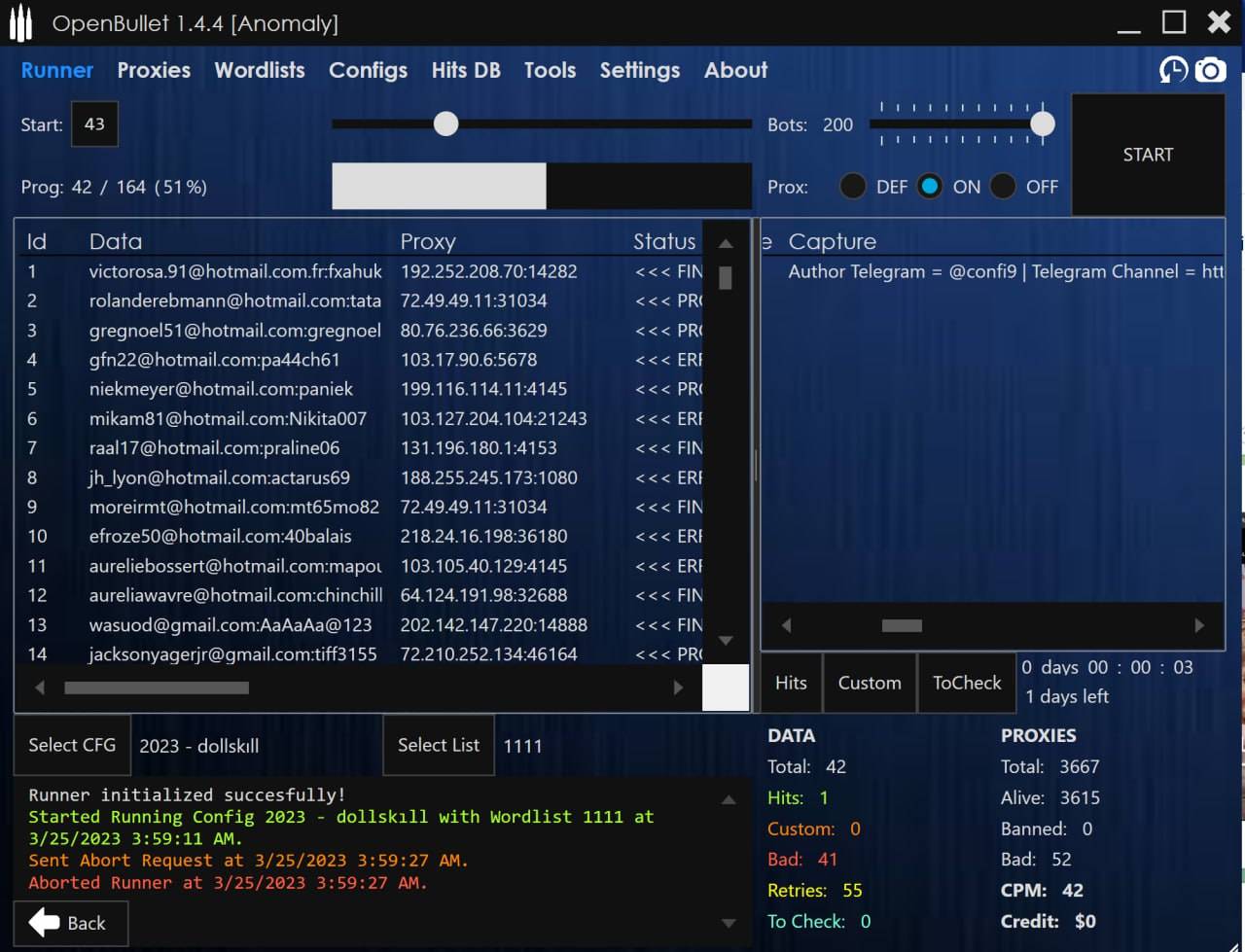The width and height of the screenshot is (1245, 952).
Task: Open the Proxies tab
Action: click(154, 70)
